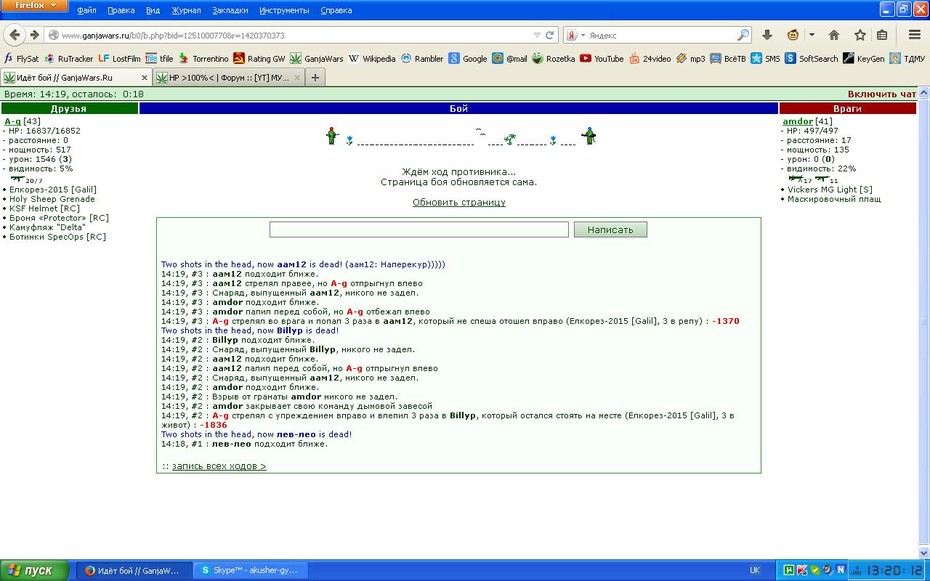The image size is (930, 581).
Task: Open the Firefox home page icon
Action: click(834, 35)
